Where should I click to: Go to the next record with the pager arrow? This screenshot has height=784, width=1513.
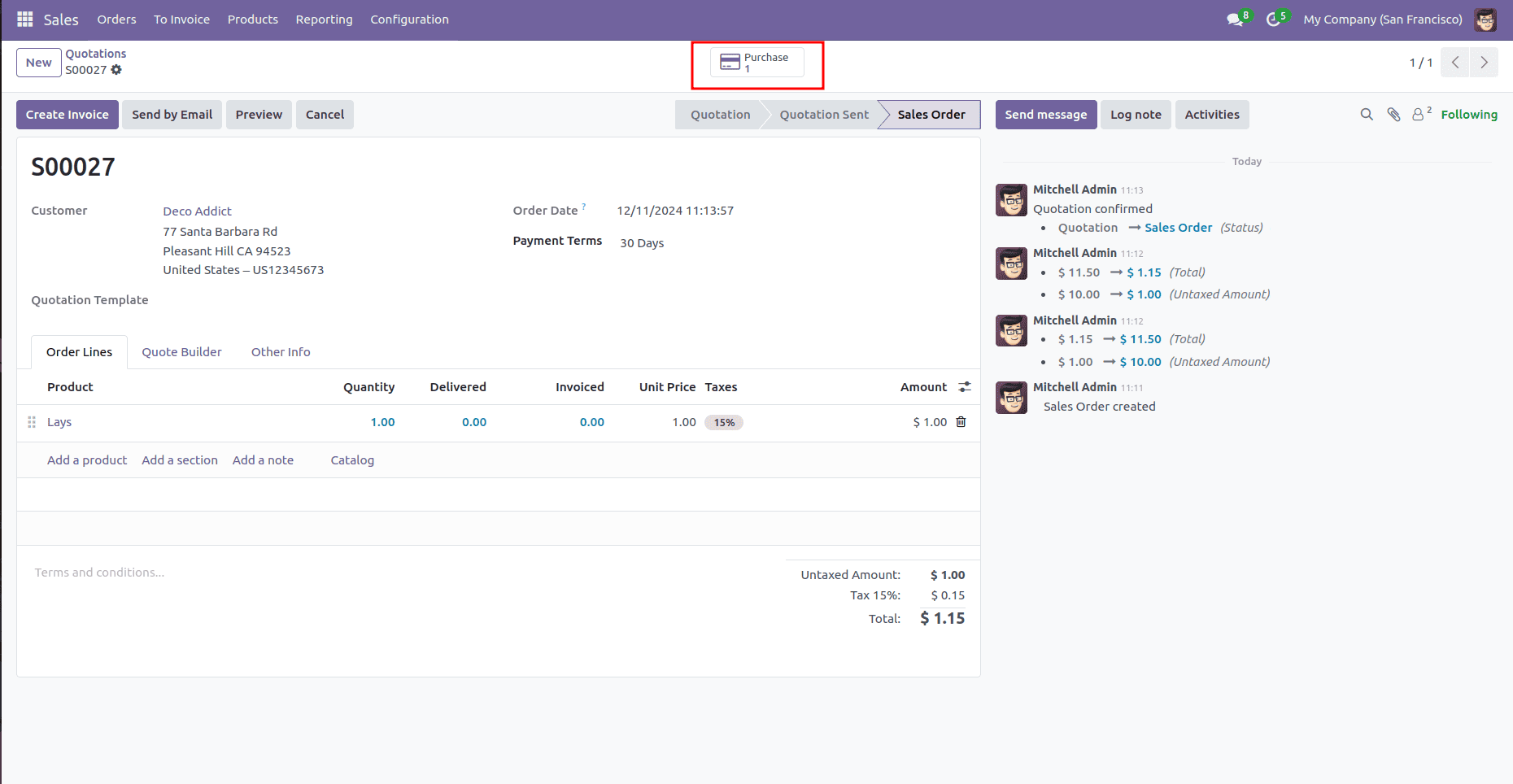point(1484,62)
